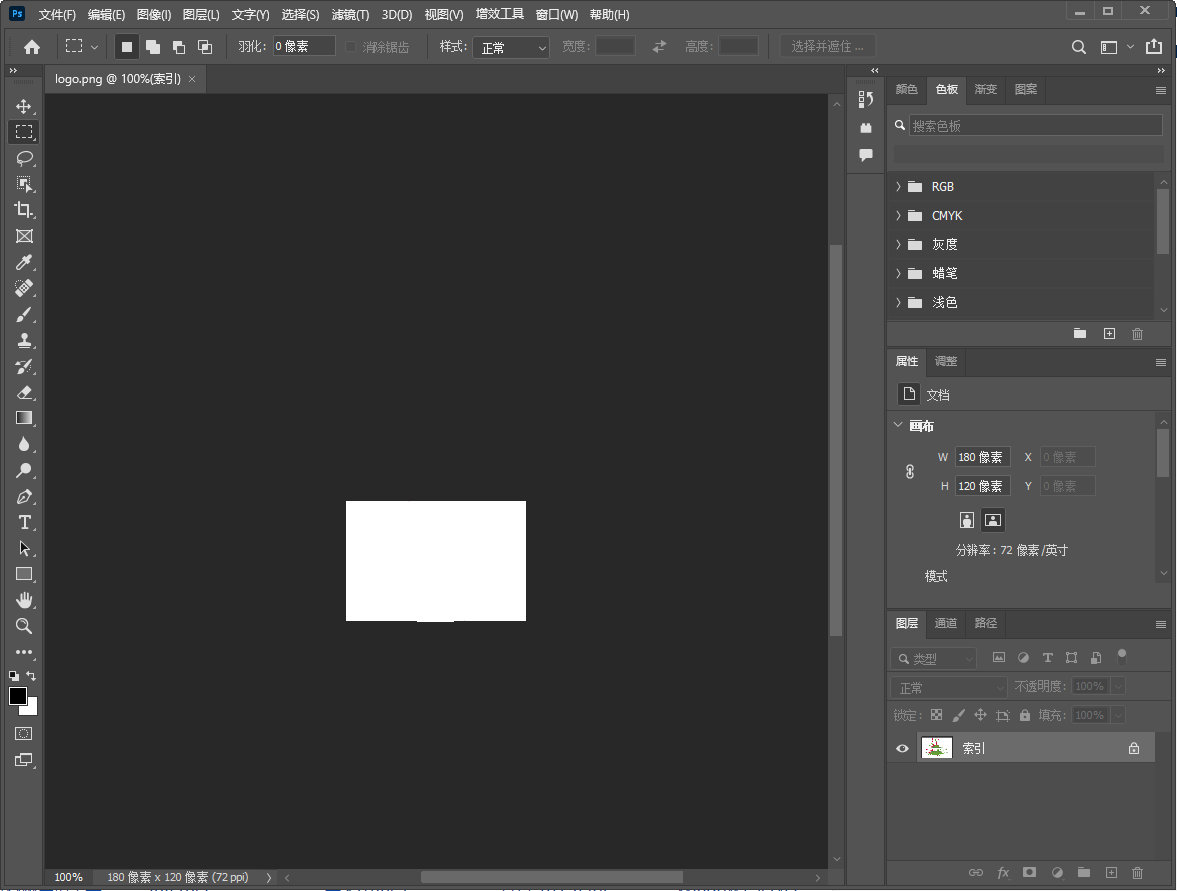Toggle visibility of the 索引 layer
1177x891 pixels.
point(902,748)
